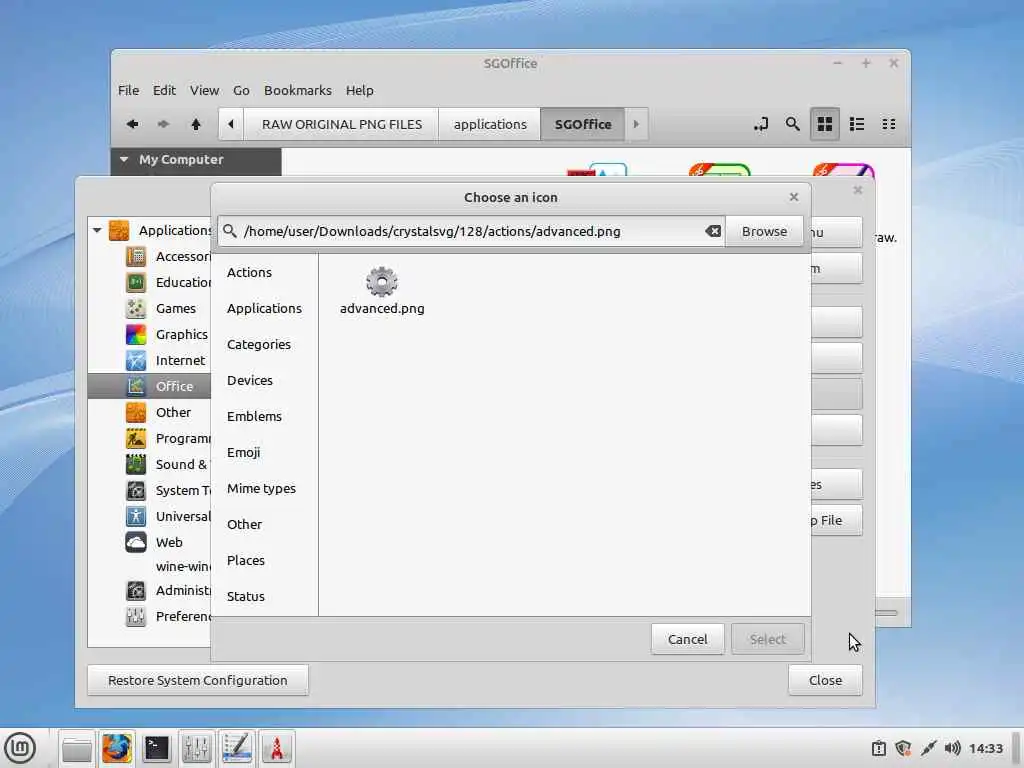
Task: Choose the Mime types icon category
Action: [261, 488]
